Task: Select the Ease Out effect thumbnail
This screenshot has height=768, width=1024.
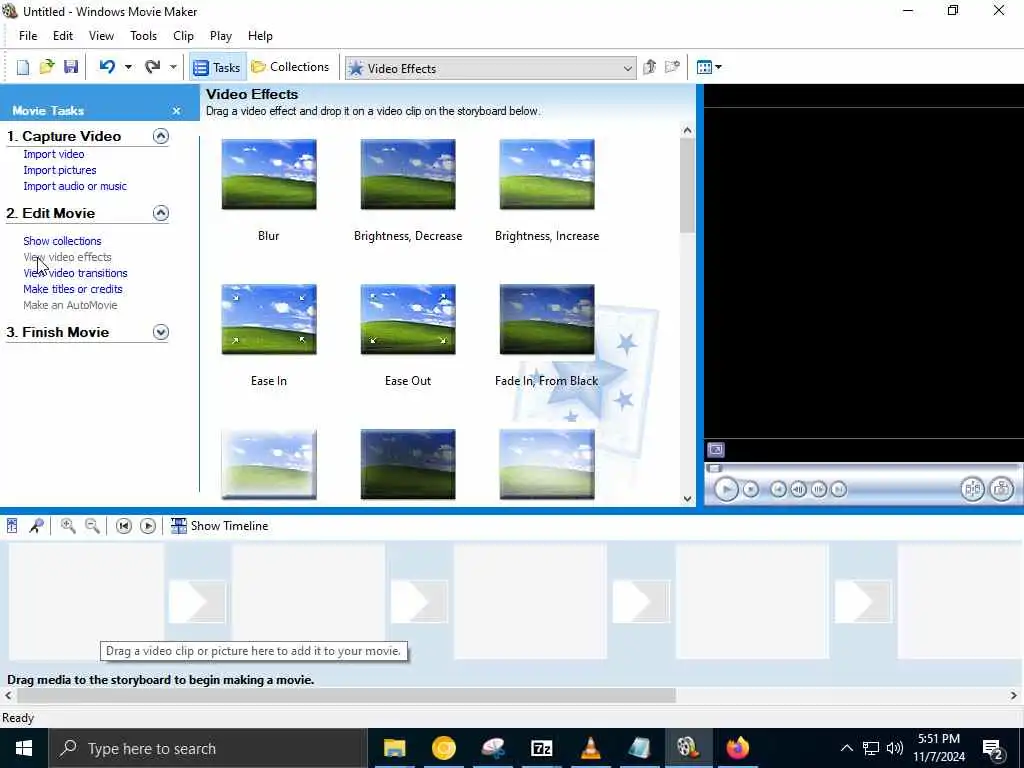Action: pyautogui.click(x=408, y=319)
